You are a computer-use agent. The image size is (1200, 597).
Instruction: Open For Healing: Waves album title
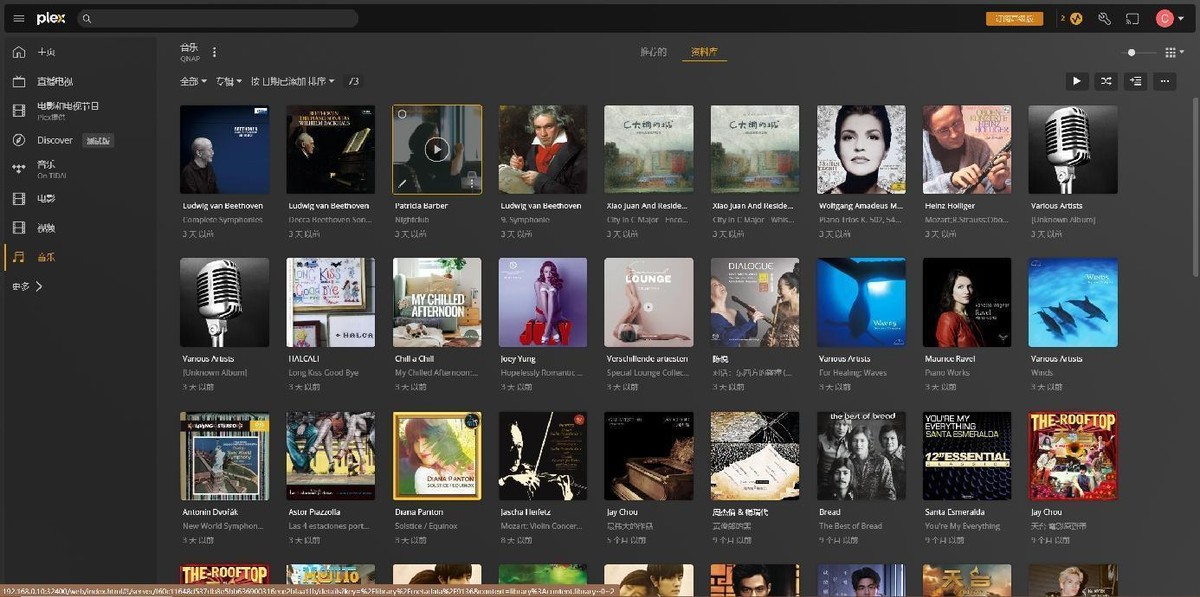coord(852,372)
